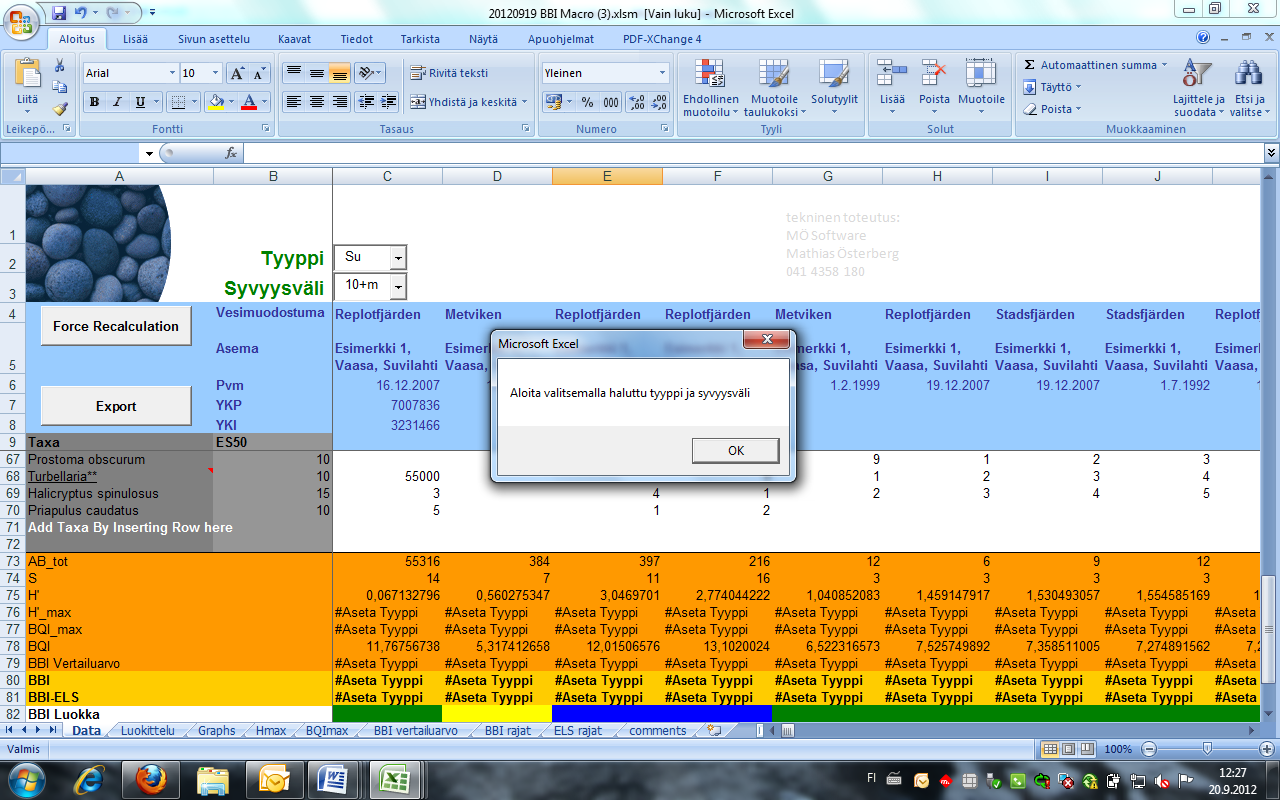Open Muotoile taulukoksi format as table
This screenshot has width=1280, height=800.
tap(774, 87)
